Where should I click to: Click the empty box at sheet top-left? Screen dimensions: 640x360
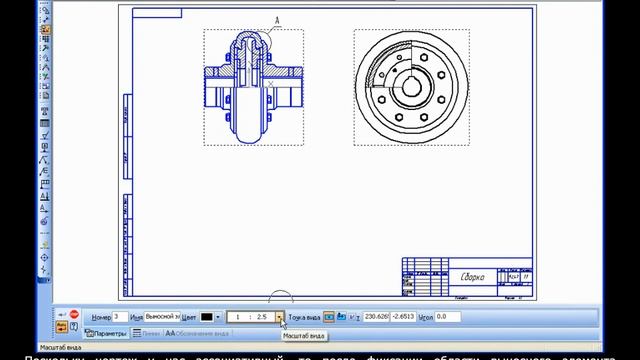[x=157, y=13]
